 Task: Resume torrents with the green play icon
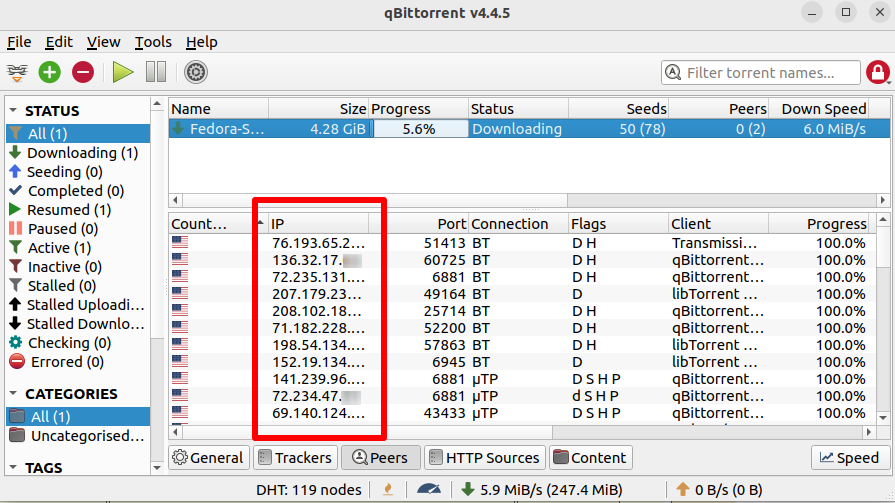(122, 73)
